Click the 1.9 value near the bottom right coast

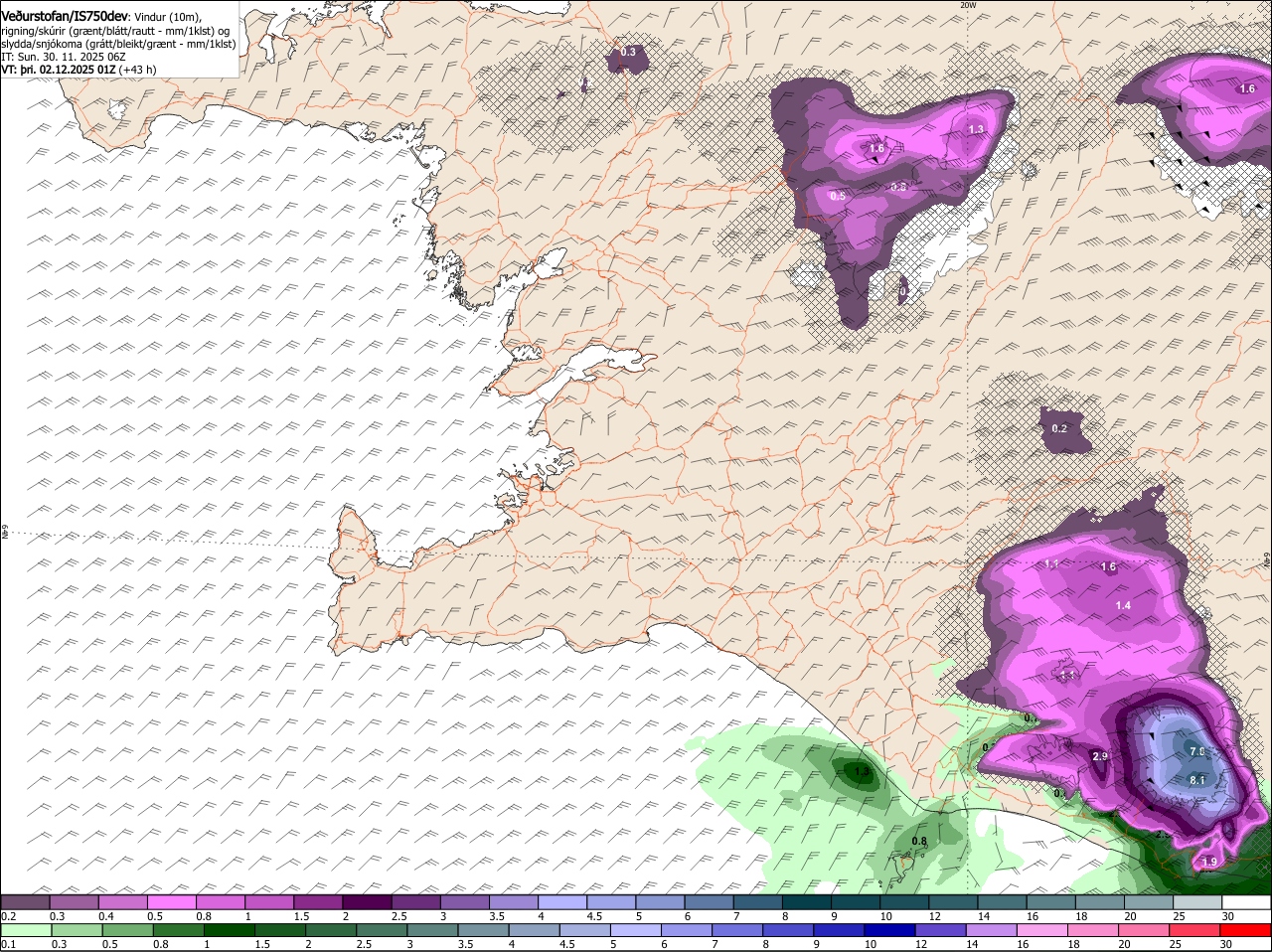[x=1209, y=862]
